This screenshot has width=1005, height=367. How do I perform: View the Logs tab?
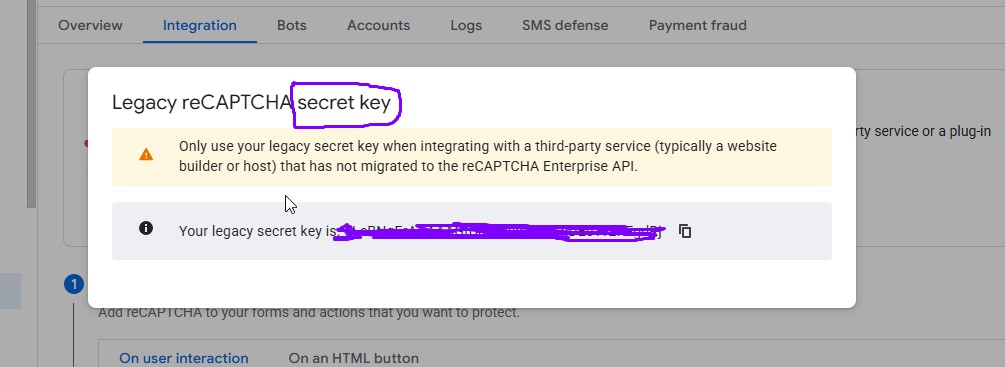[x=466, y=26]
